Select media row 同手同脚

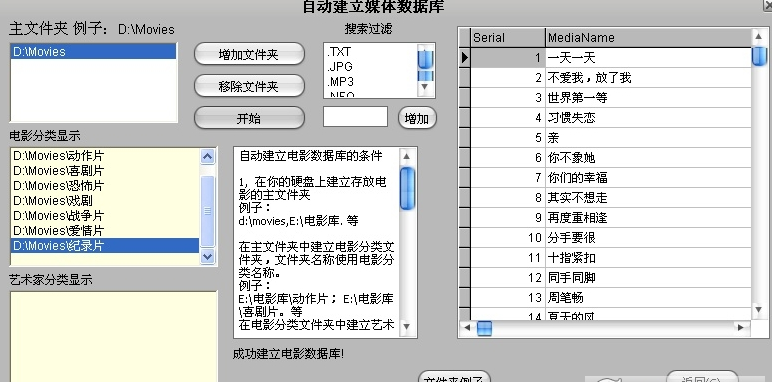[x=648, y=278]
